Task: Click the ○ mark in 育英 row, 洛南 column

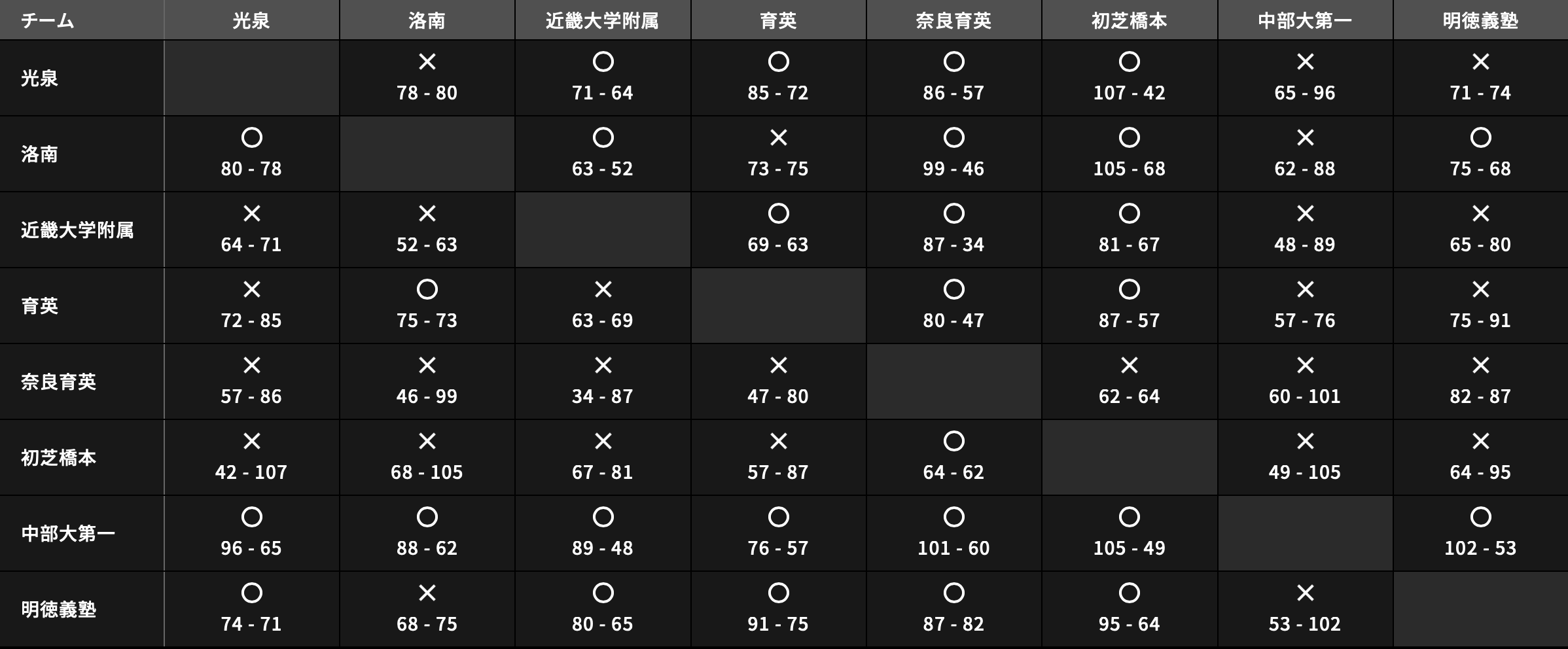Action: point(427,290)
